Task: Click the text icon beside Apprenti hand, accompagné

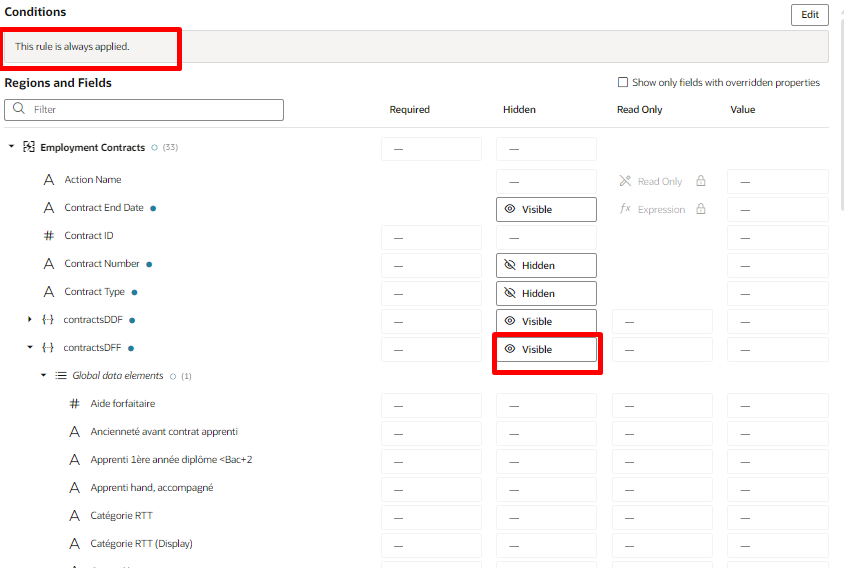Action: click(75, 487)
